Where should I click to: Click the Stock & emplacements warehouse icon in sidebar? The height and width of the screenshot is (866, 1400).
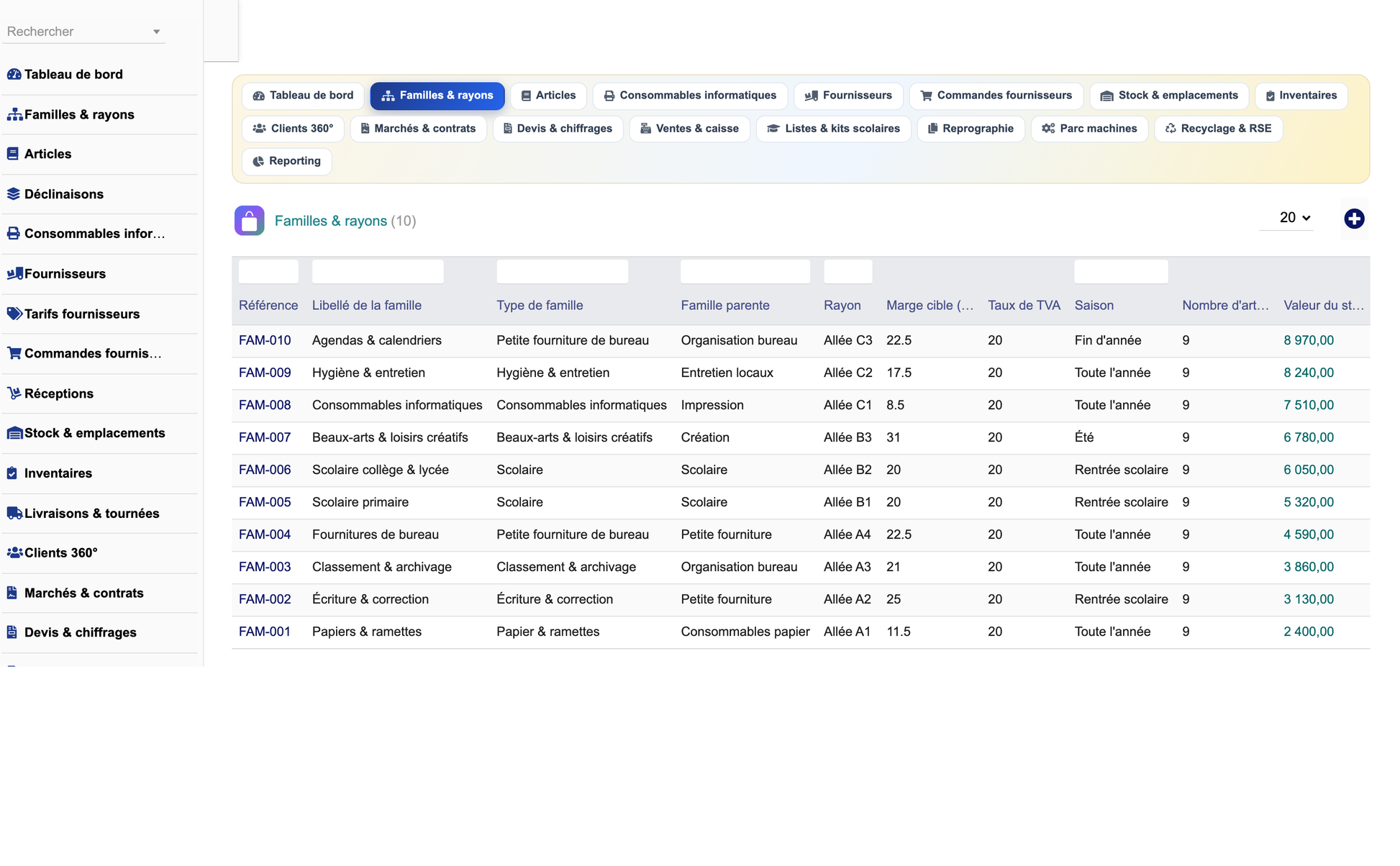pos(14,433)
